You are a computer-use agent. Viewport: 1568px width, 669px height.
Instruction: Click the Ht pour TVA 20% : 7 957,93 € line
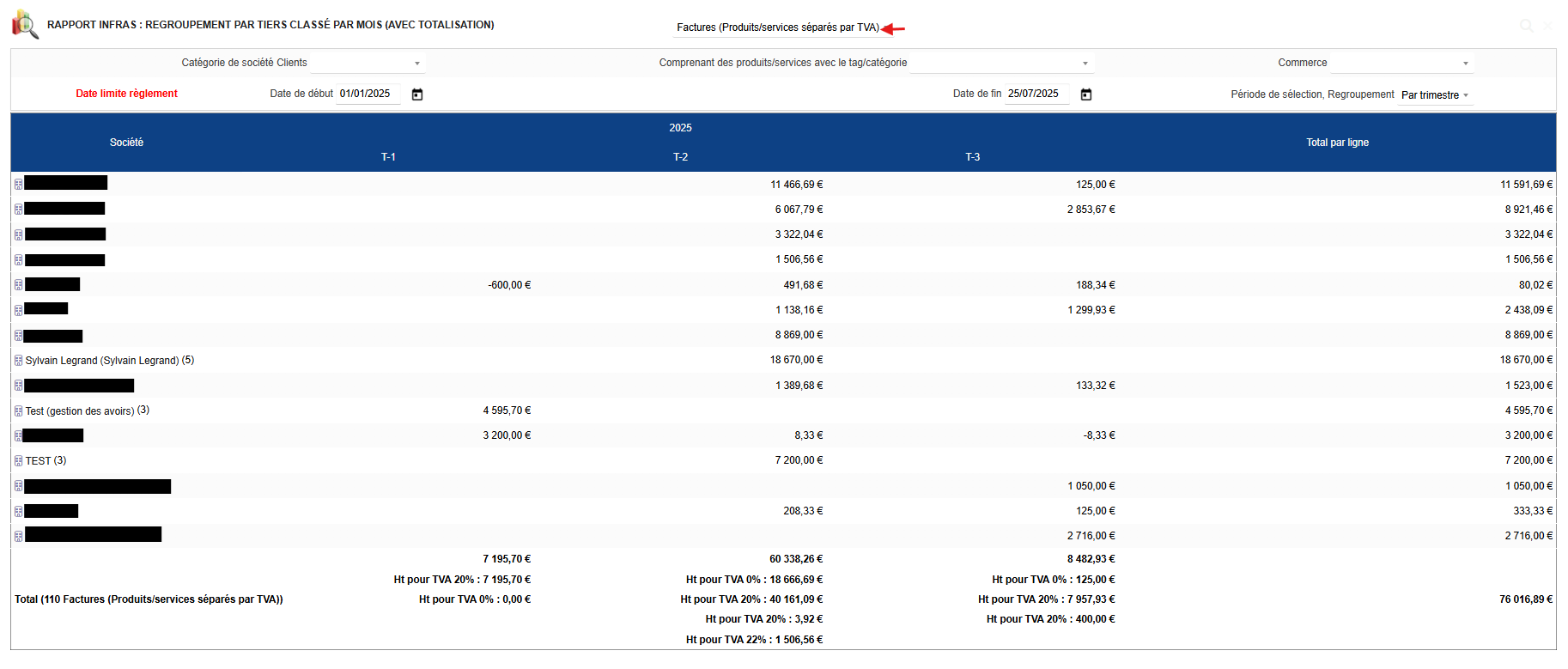click(x=1047, y=599)
